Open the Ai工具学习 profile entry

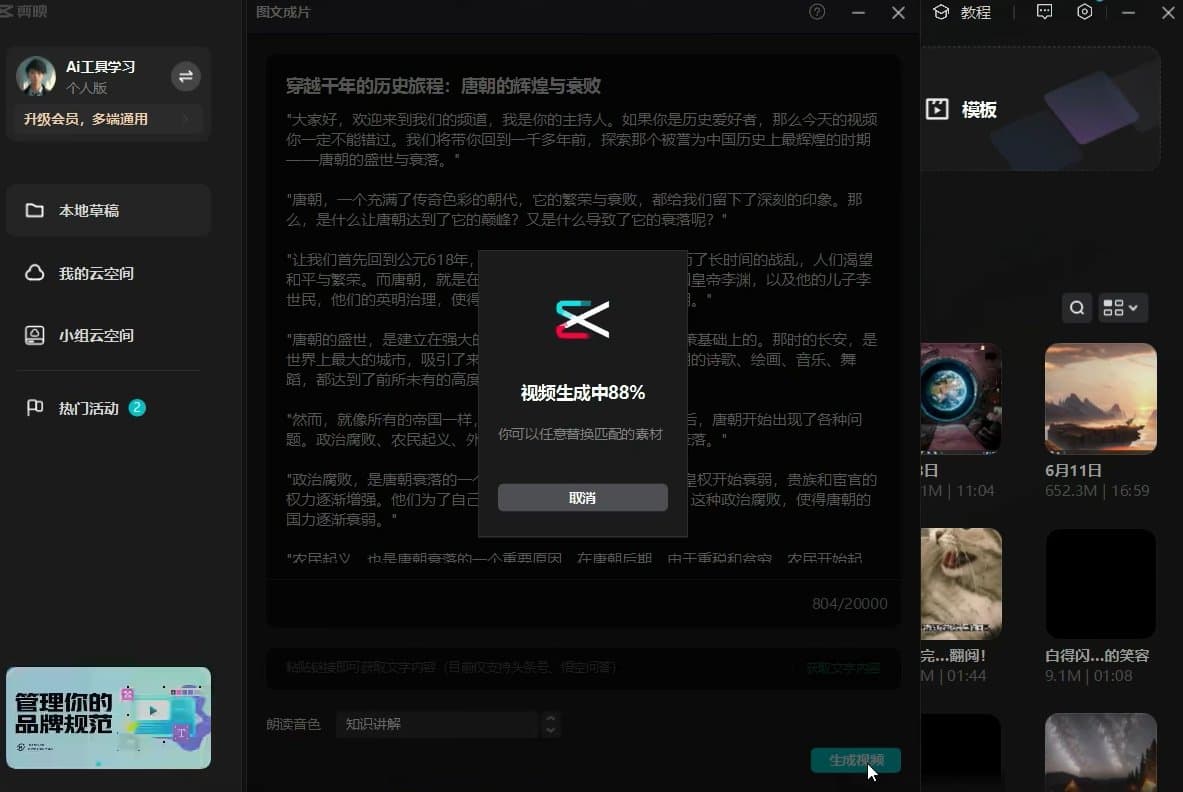click(x=100, y=66)
